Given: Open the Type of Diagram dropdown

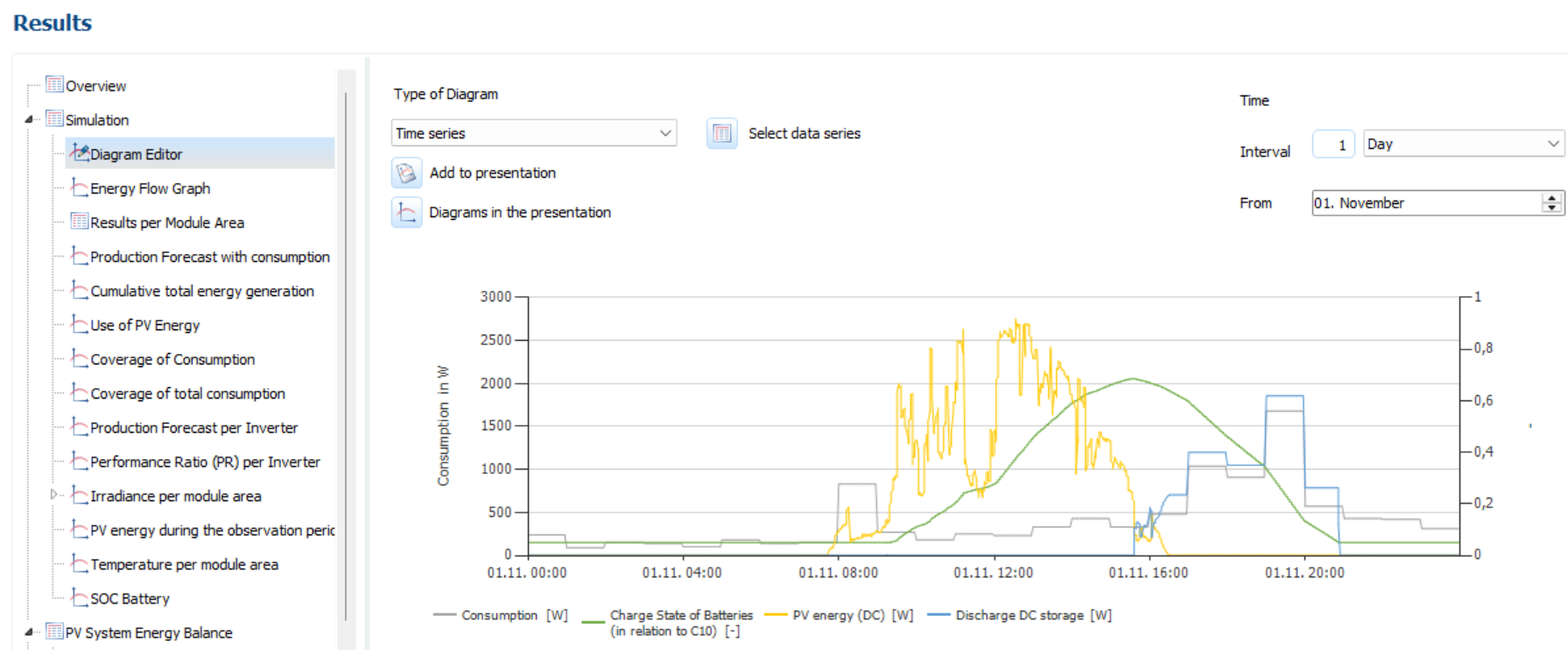Looking at the screenshot, I should coord(533,133).
